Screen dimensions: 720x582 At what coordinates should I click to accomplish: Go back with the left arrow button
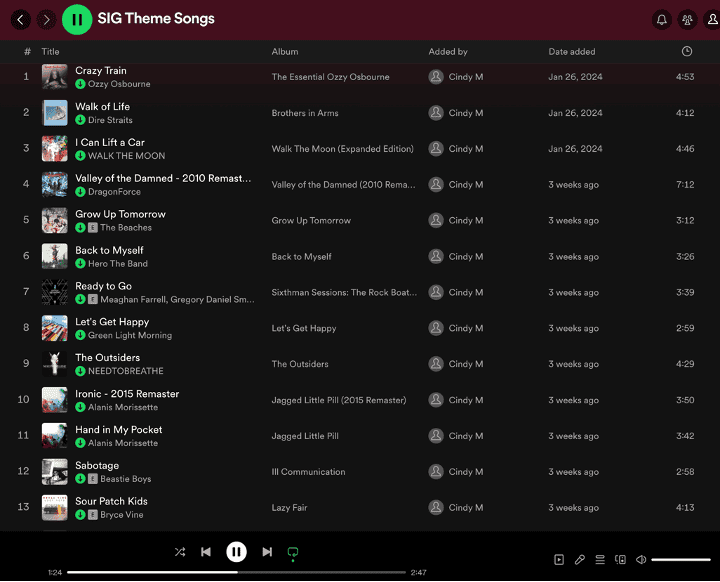coord(21,19)
